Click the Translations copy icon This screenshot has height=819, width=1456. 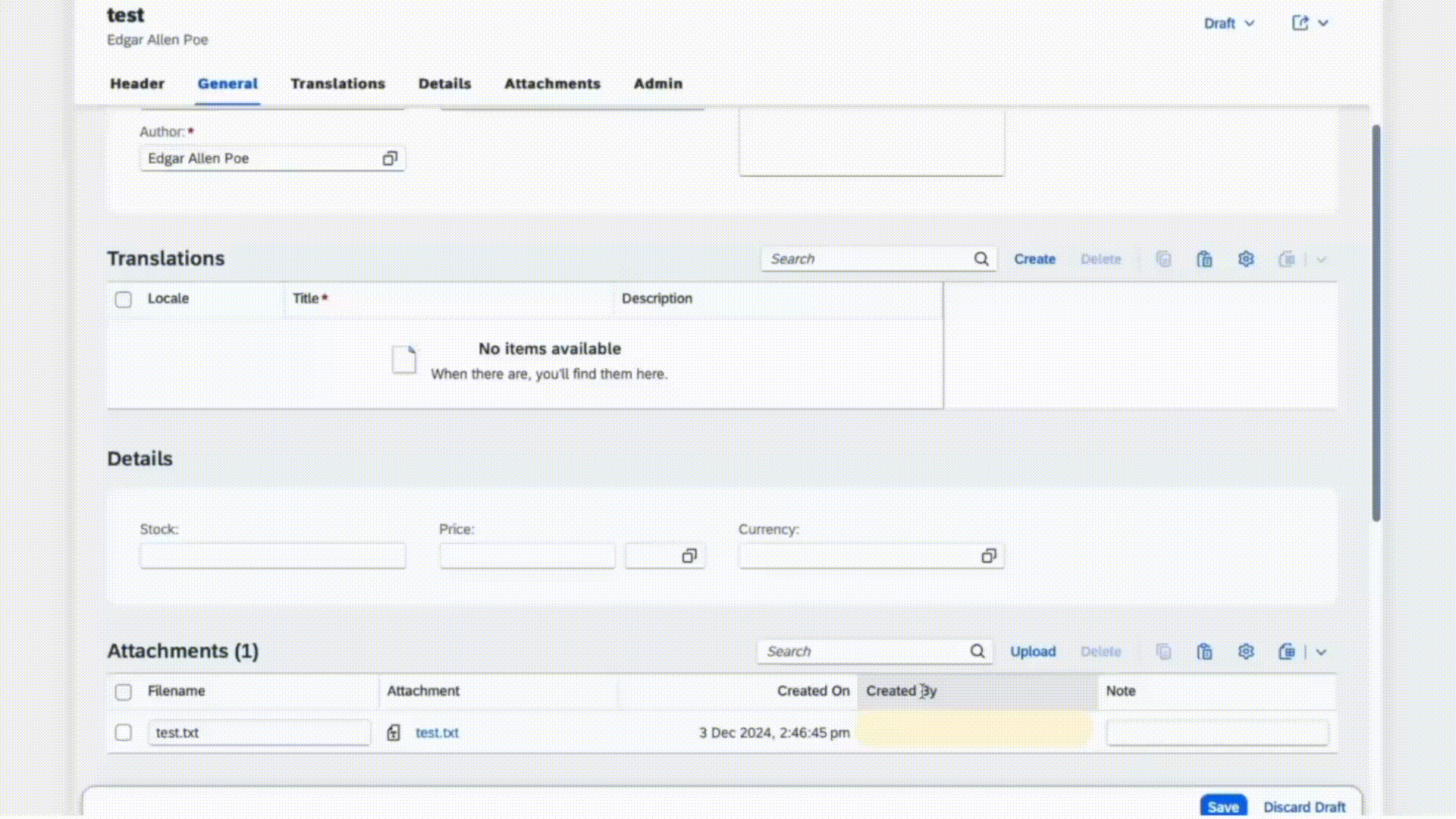[x=1163, y=259]
